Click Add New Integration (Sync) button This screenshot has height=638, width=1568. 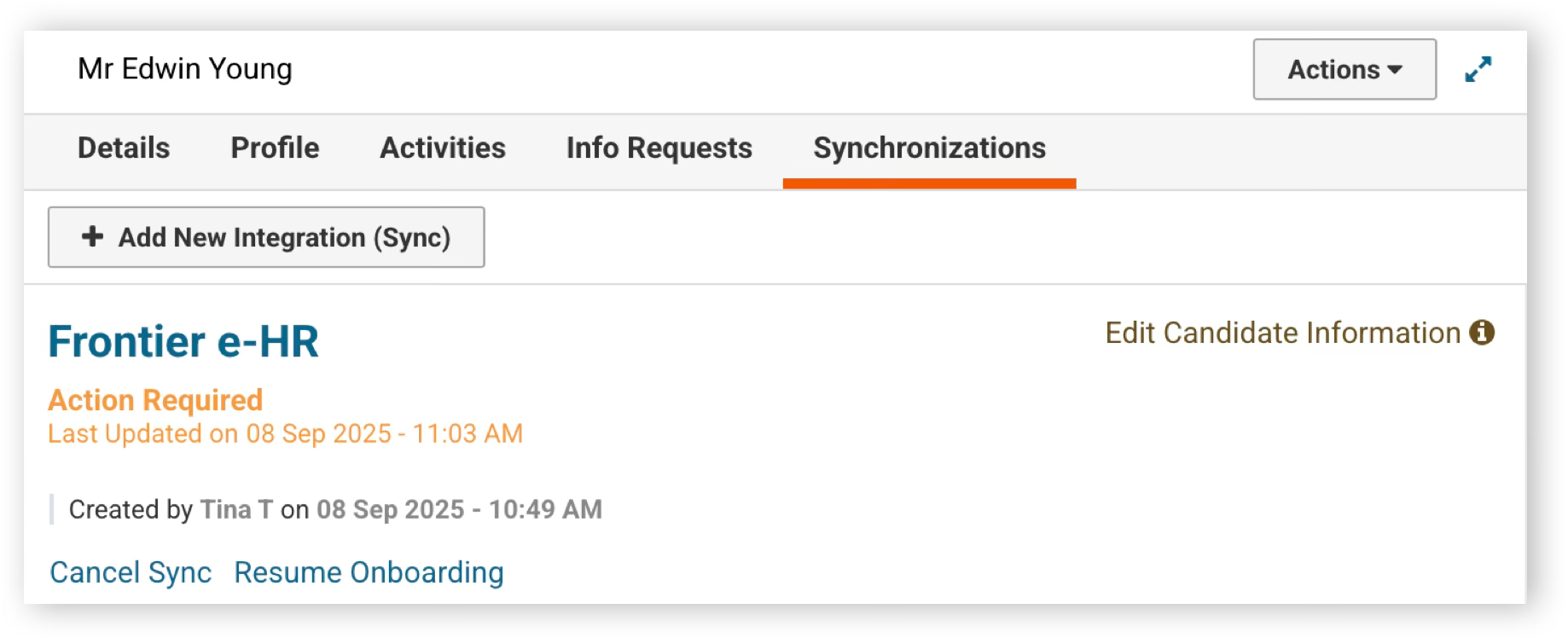(x=266, y=237)
